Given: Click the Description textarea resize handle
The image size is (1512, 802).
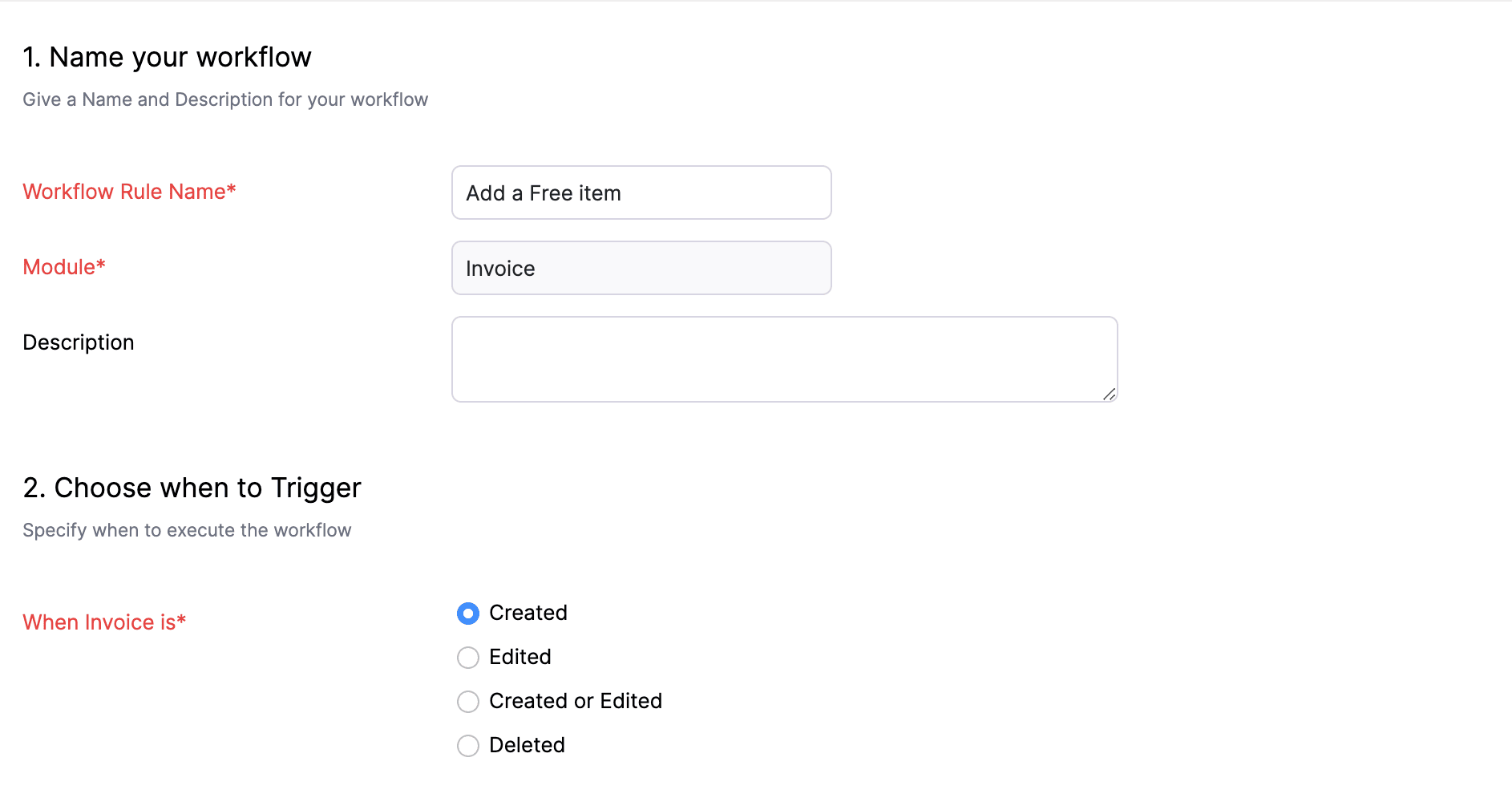Looking at the screenshot, I should 1109,394.
